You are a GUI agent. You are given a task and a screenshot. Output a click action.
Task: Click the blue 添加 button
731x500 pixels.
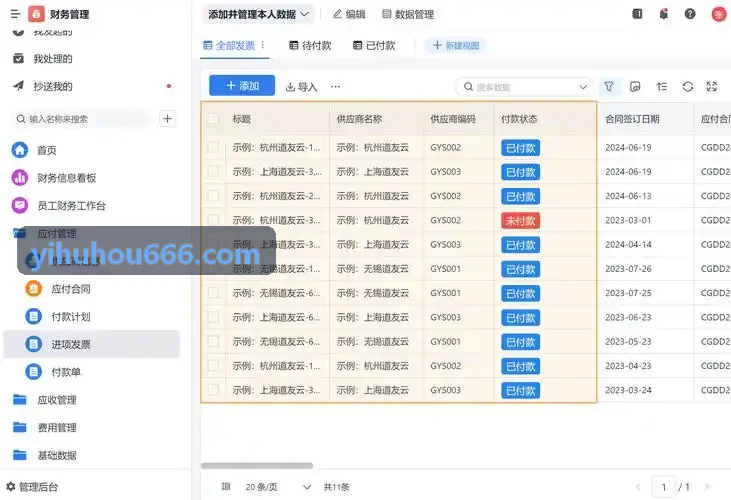[x=242, y=86]
